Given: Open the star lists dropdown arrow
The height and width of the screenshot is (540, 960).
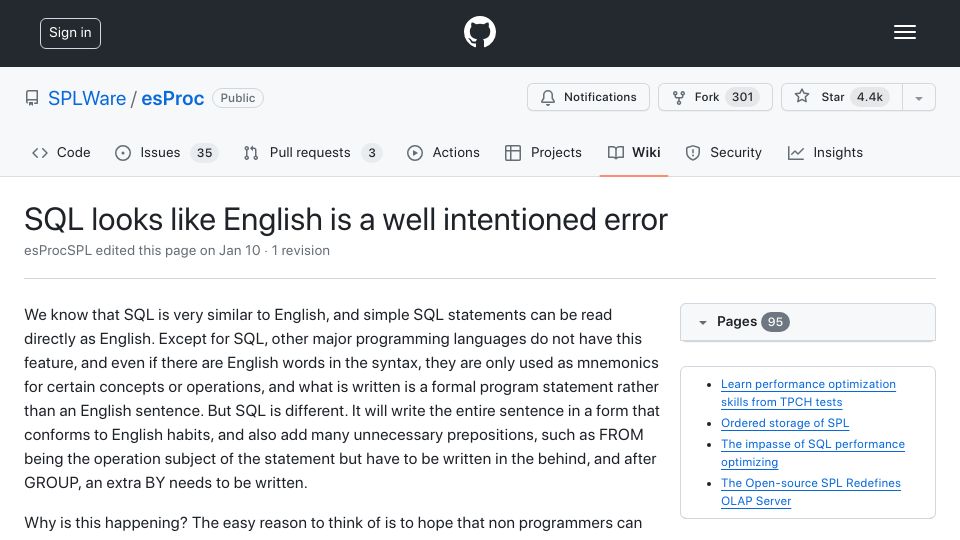Looking at the screenshot, I should point(918,98).
